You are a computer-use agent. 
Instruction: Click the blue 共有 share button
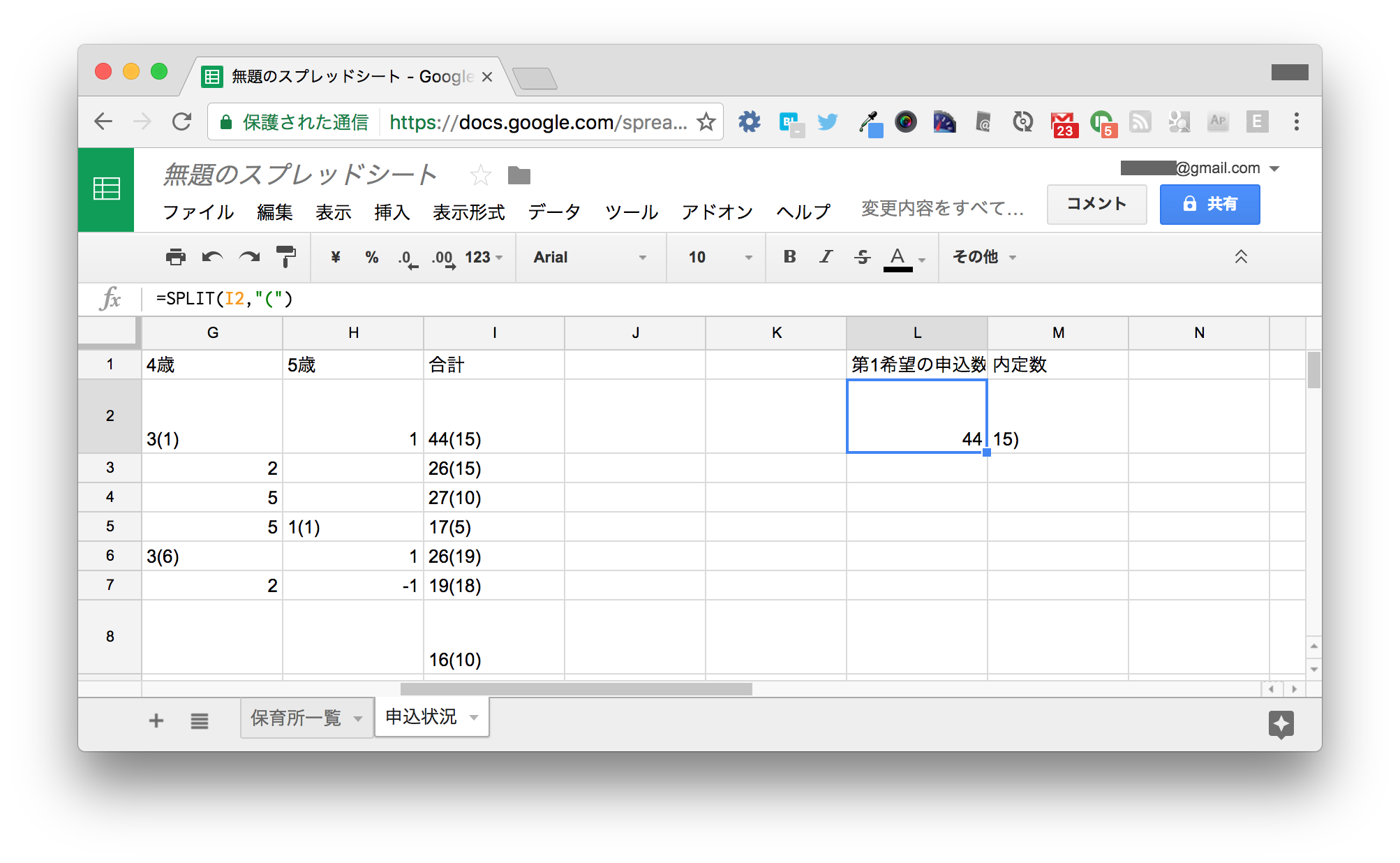[1209, 204]
